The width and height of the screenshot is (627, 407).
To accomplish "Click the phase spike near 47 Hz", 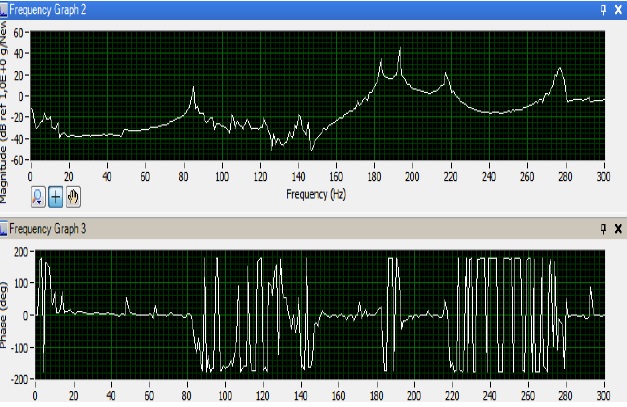I will (126, 298).
